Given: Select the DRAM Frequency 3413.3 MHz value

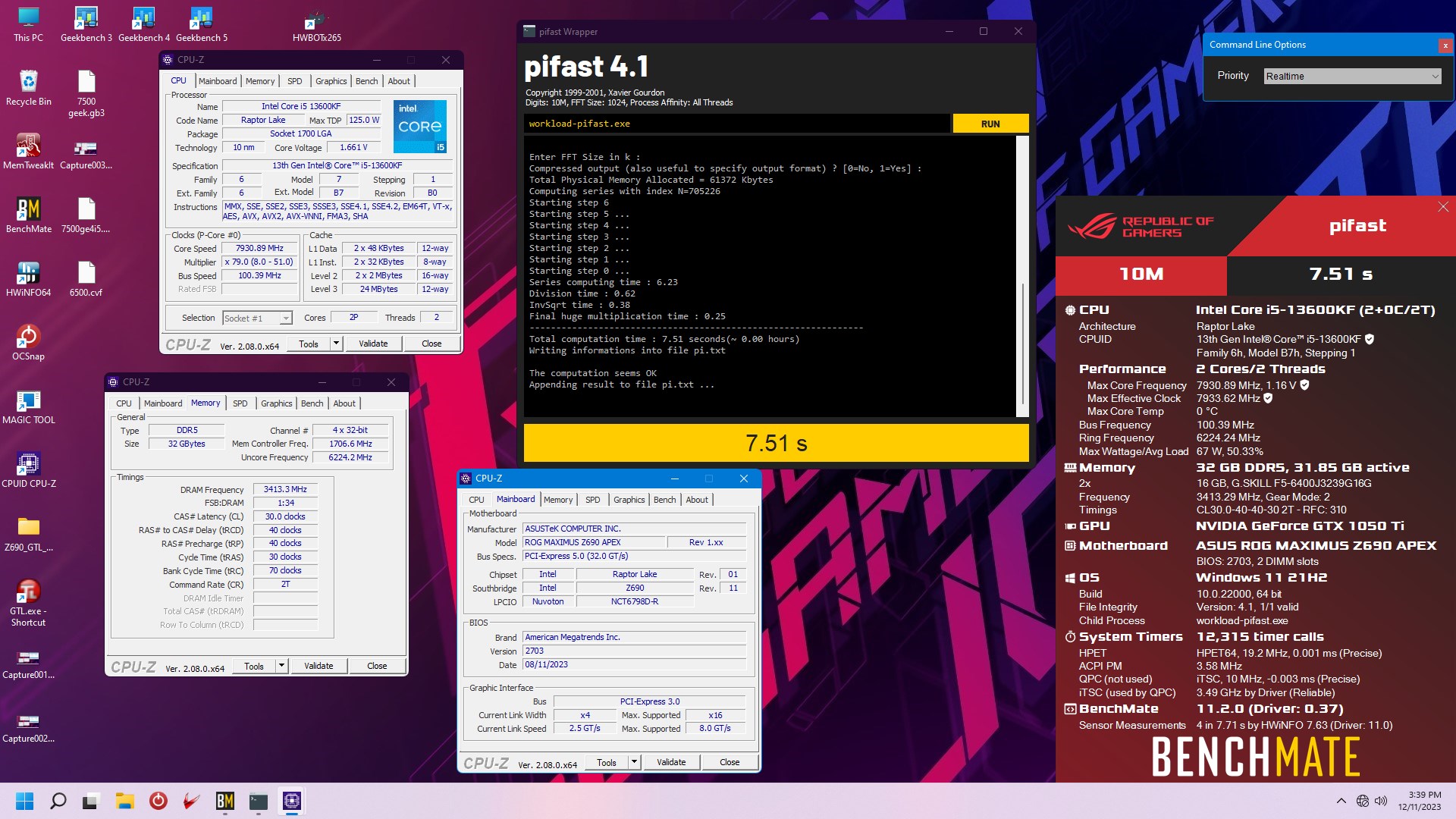Looking at the screenshot, I should (285, 490).
